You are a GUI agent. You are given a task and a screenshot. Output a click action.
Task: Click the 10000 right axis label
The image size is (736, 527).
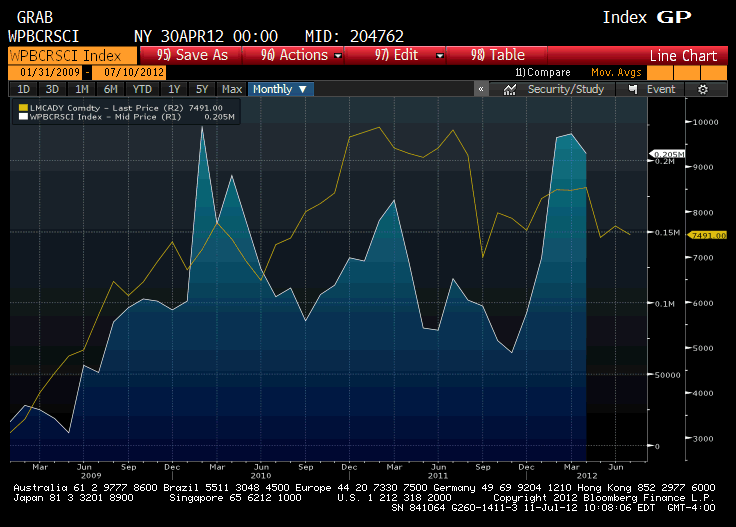point(705,122)
